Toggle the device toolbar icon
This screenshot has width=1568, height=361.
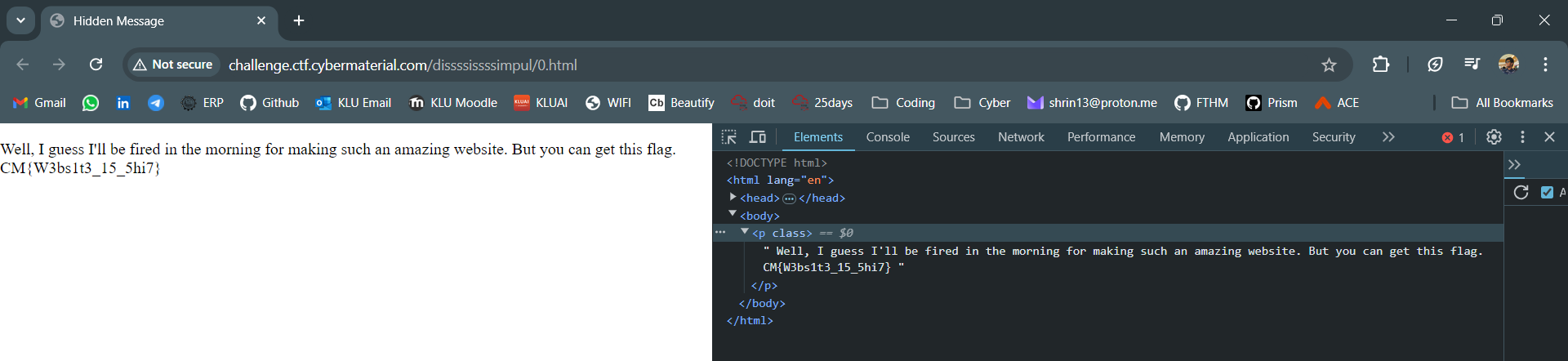pyautogui.click(x=758, y=137)
